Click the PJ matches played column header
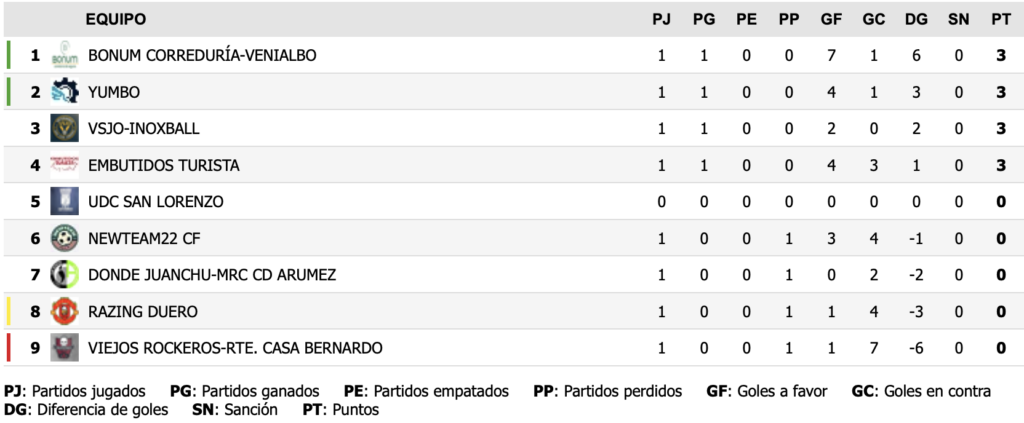1024x423 pixels. (x=661, y=19)
